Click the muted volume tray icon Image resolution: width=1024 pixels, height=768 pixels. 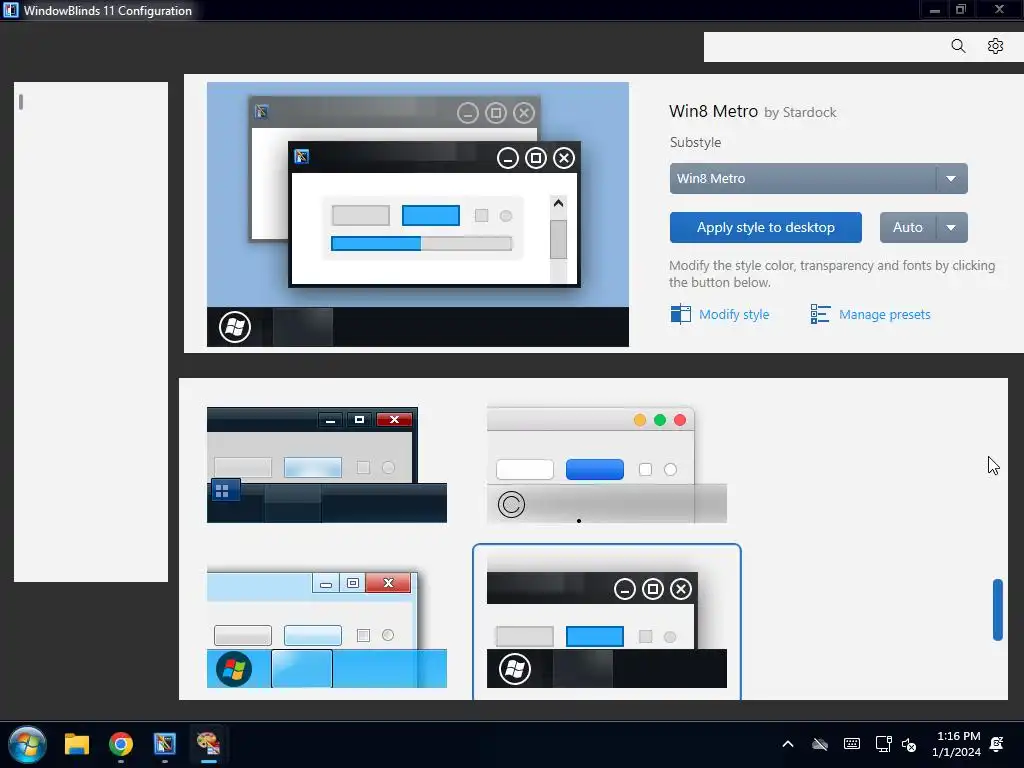[x=909, y=744]
